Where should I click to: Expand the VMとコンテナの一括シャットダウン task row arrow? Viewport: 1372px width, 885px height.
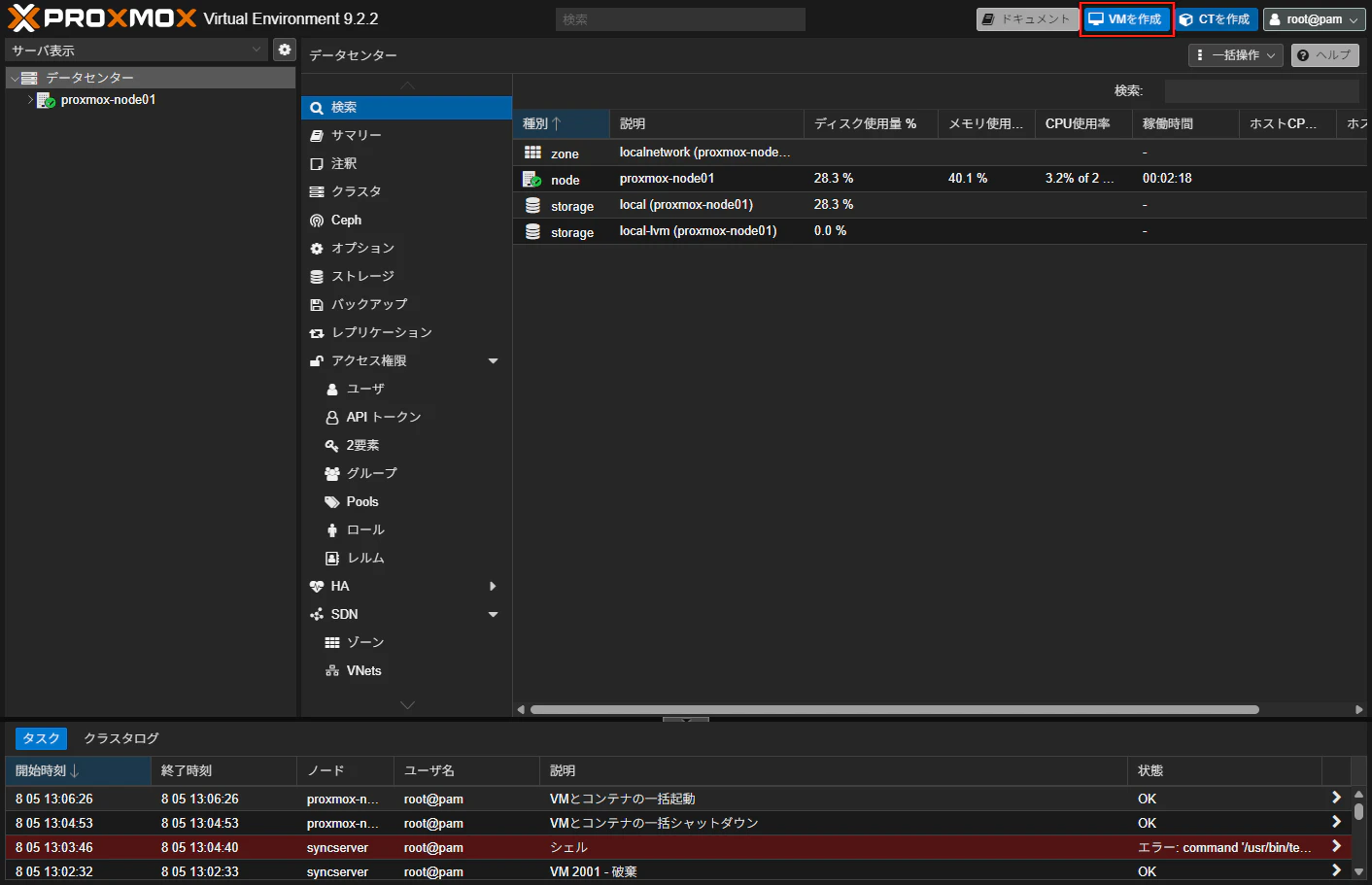pyautogui.click(x=1336, y=823)
